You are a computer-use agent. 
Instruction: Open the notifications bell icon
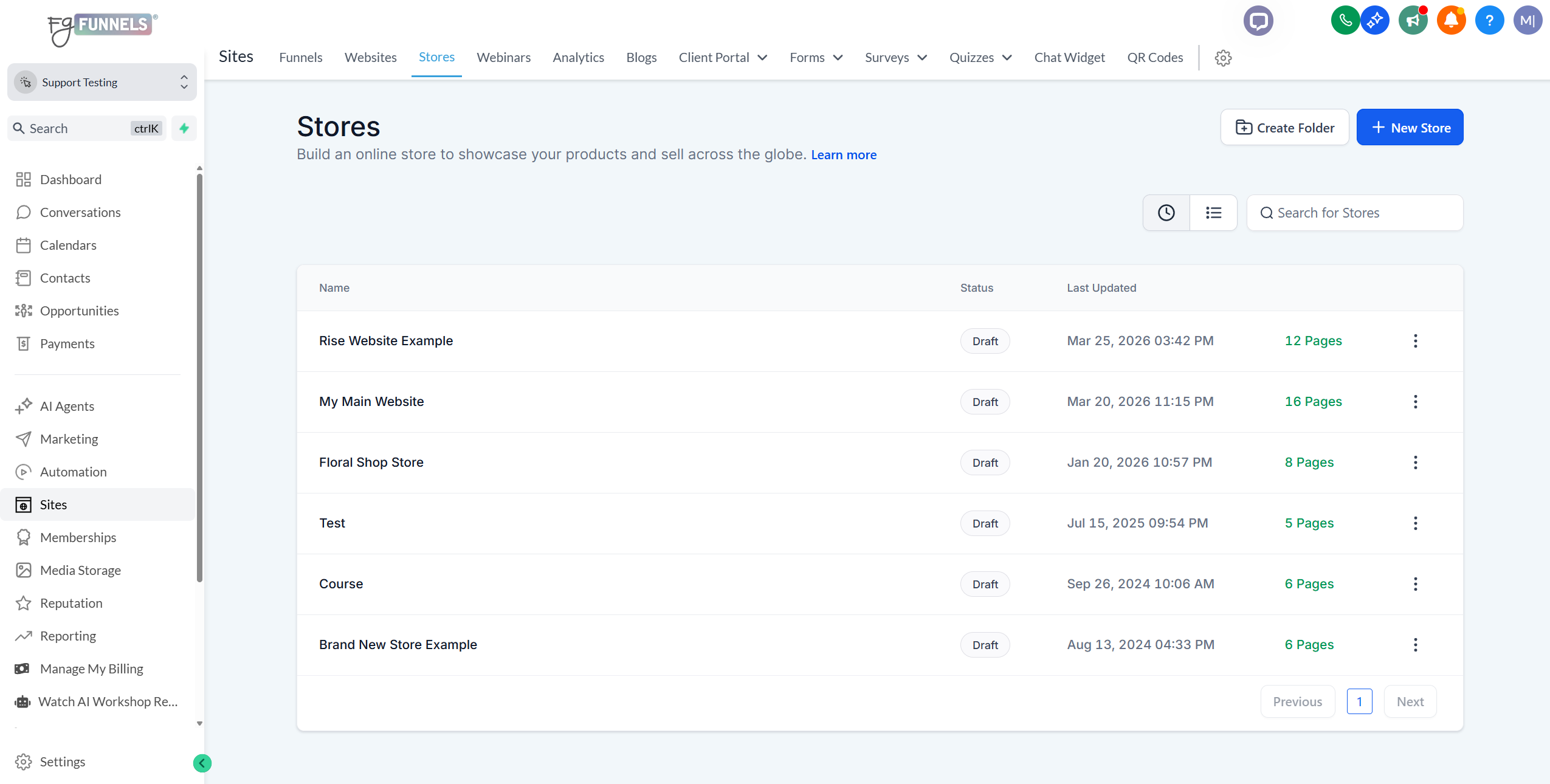tap(1451, 21)
